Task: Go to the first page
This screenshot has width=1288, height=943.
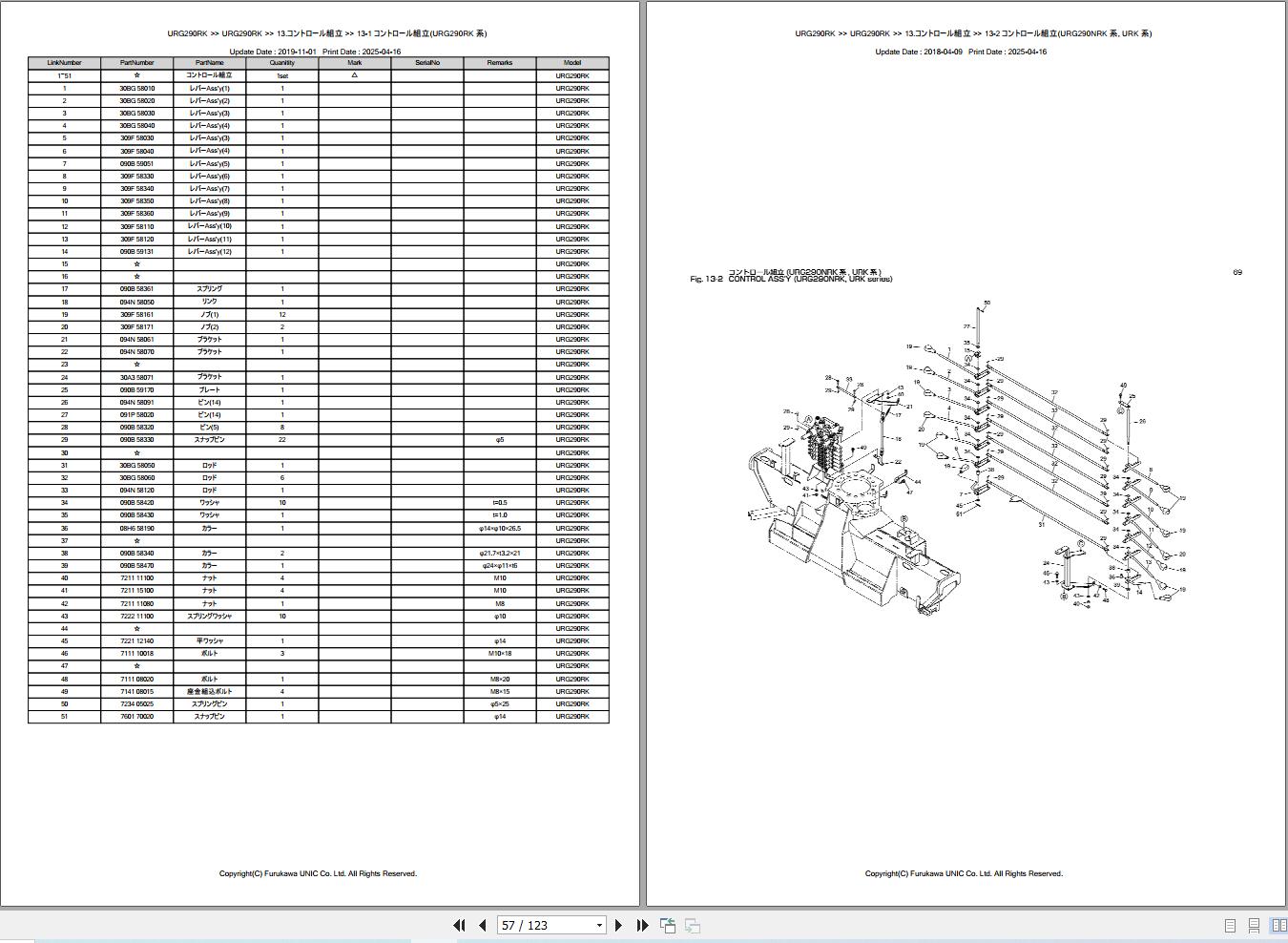Action: point(459,925)
